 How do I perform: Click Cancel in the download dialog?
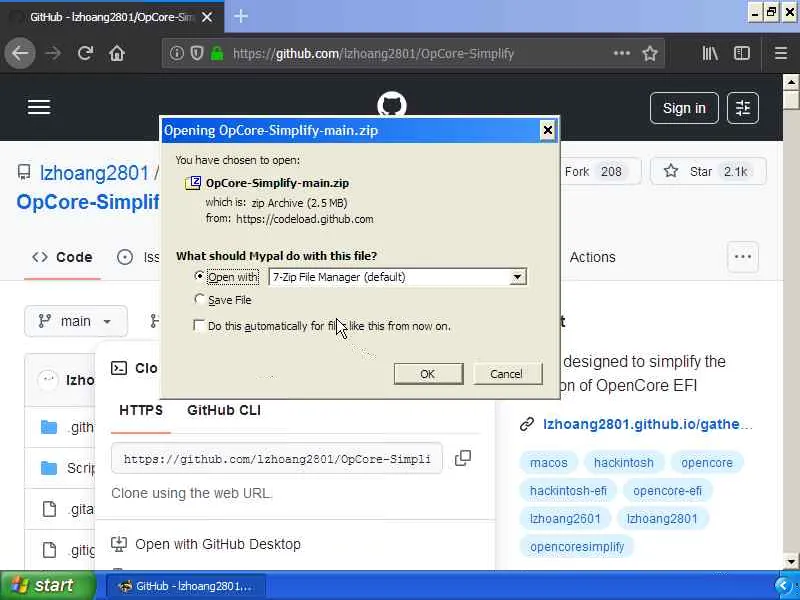(x=507, y=374)
